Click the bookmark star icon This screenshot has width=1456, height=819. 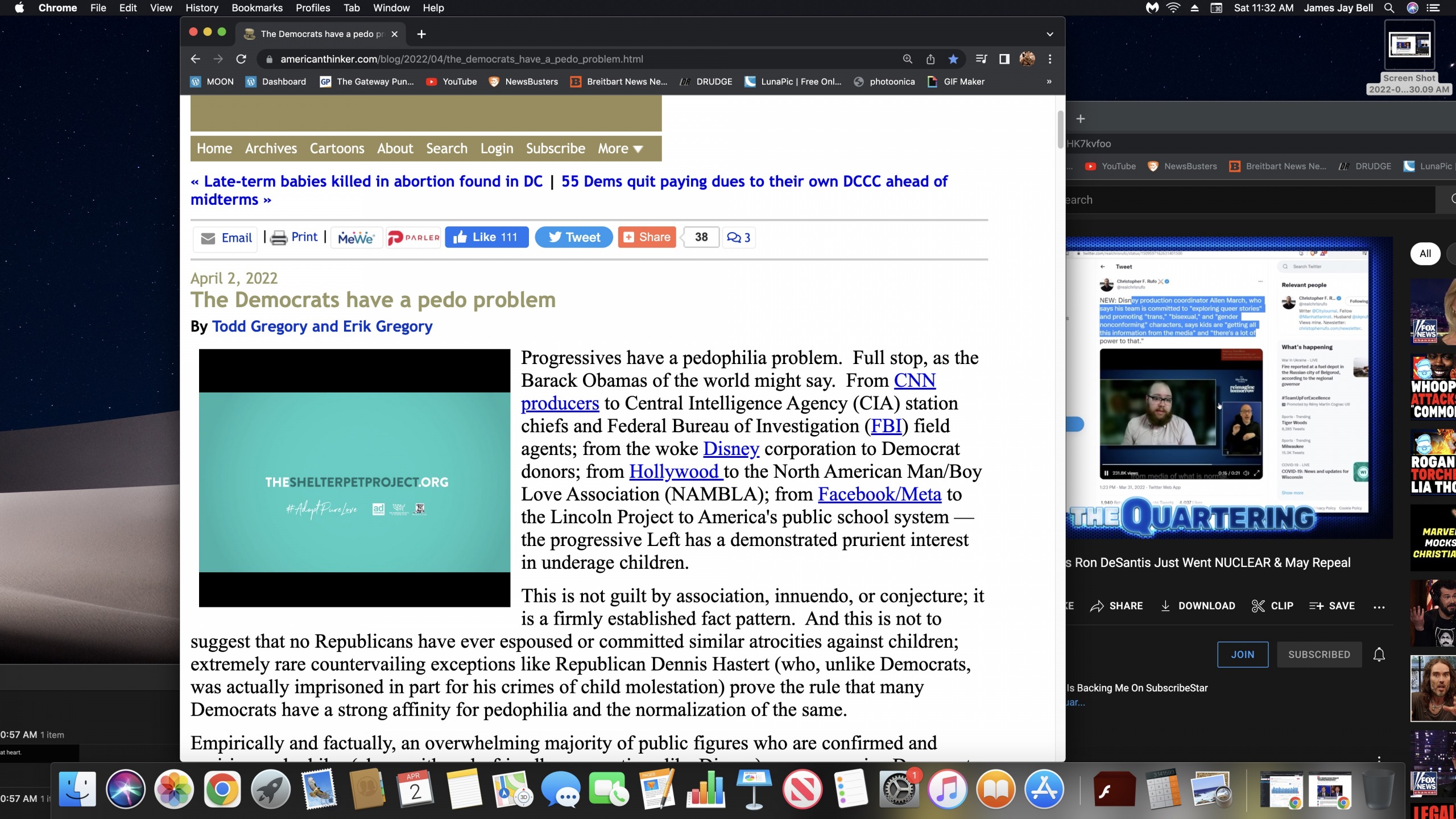[953, 59]
